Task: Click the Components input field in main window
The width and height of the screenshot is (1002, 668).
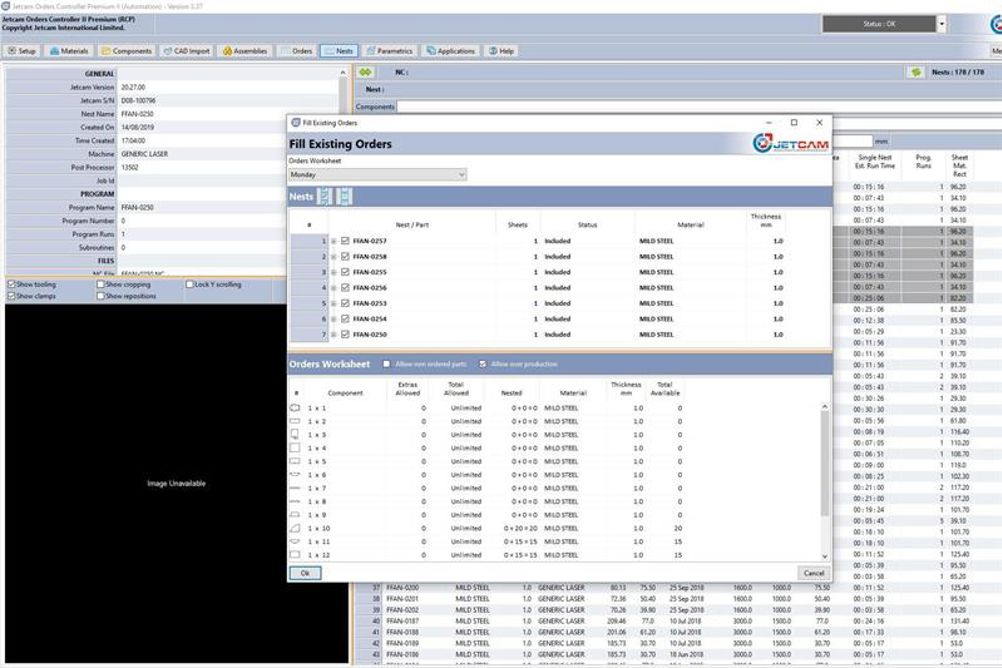Action: tap(699, 106)
